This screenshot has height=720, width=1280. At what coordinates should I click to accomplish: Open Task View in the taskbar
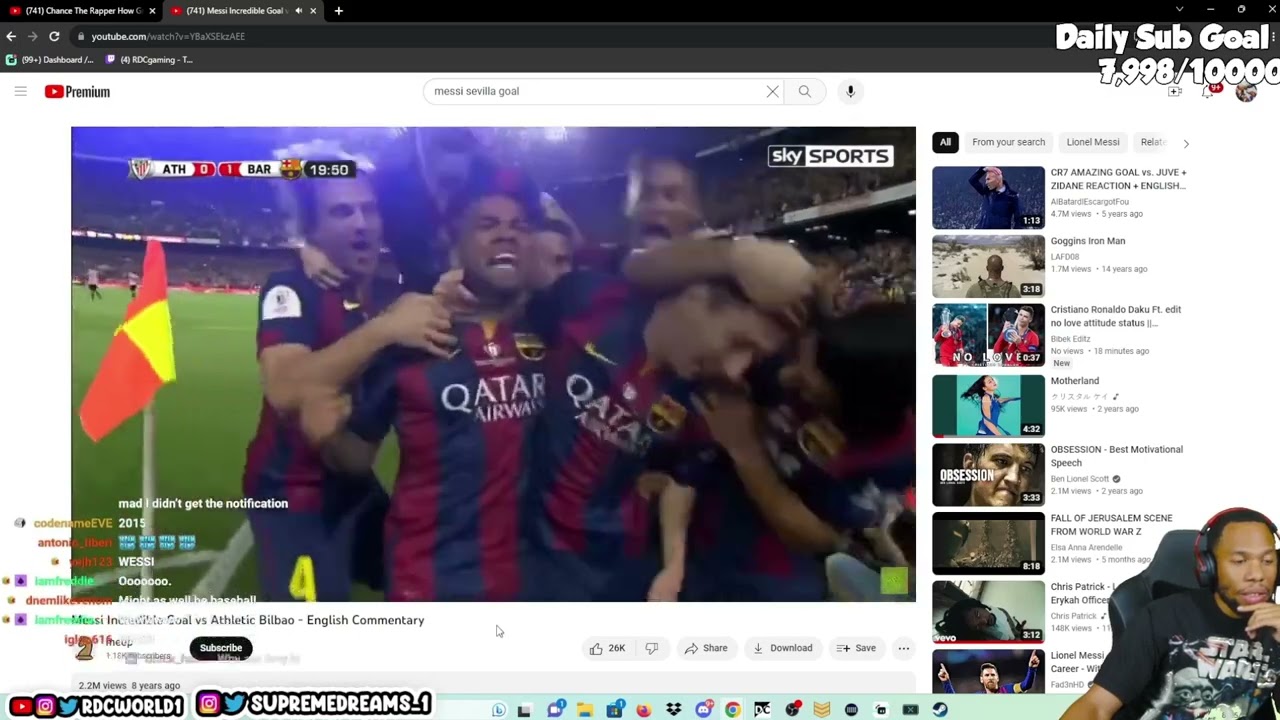[524, 710]
